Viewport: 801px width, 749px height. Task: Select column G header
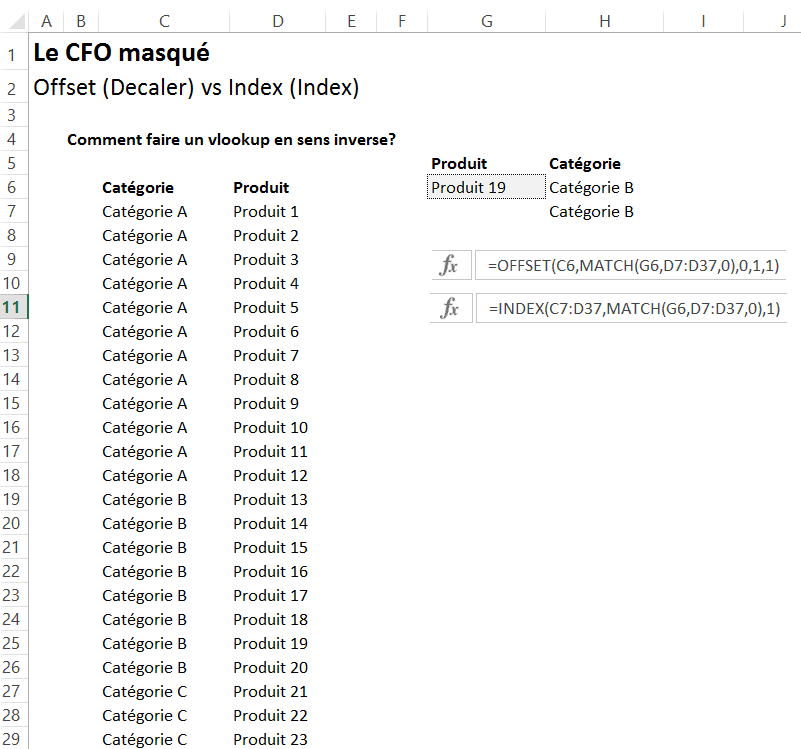point(486,20)
